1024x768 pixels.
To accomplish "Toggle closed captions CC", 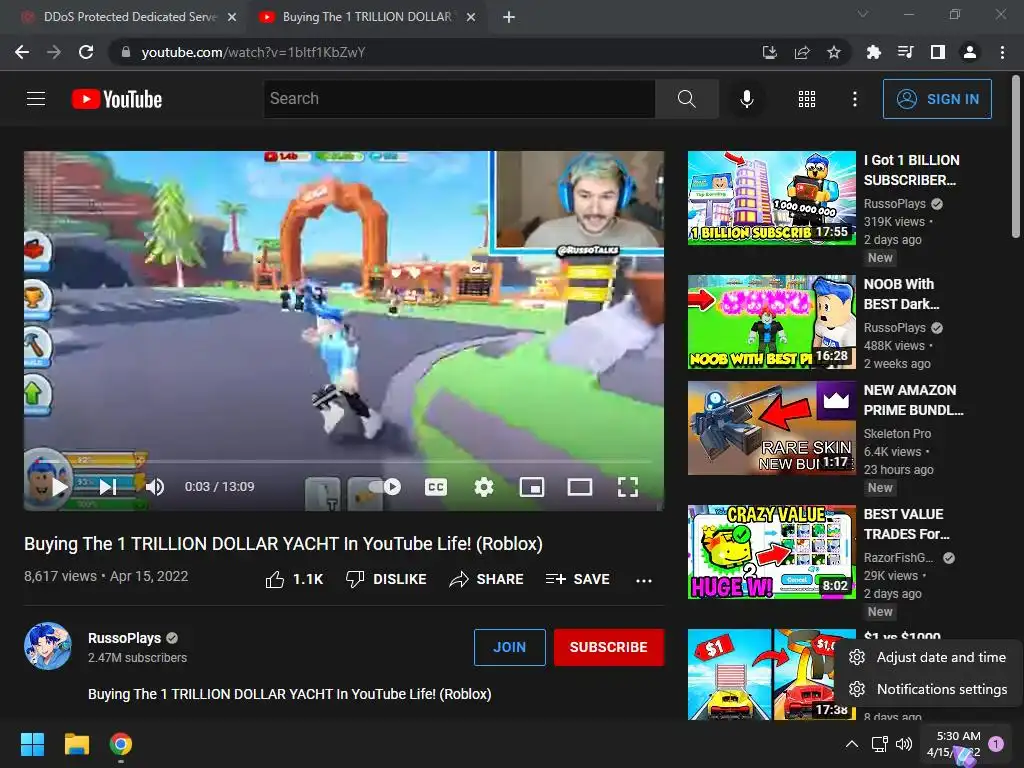I will click(x=436, y=487).
